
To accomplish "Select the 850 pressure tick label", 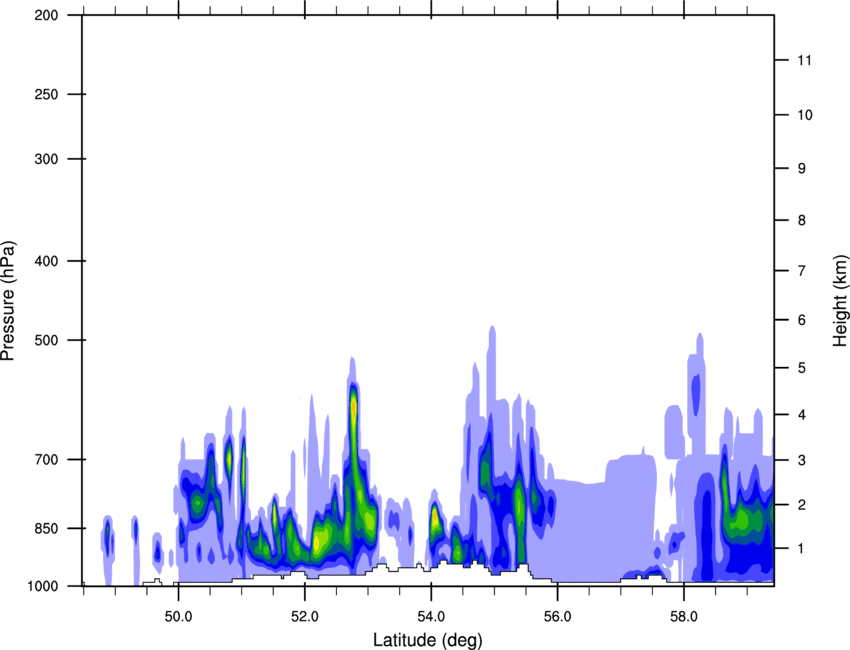I will click(x=46, y=528).
